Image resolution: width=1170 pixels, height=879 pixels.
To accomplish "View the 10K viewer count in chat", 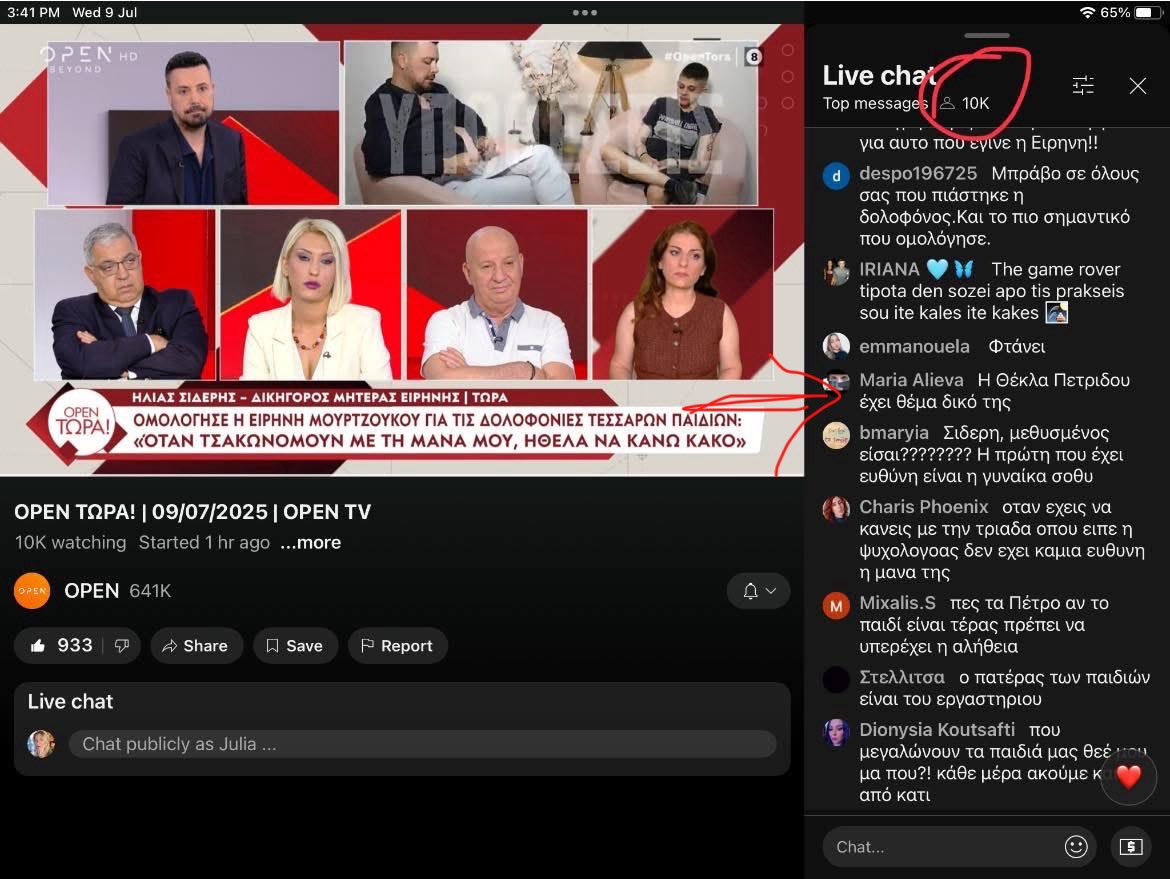I will point(965,103).
